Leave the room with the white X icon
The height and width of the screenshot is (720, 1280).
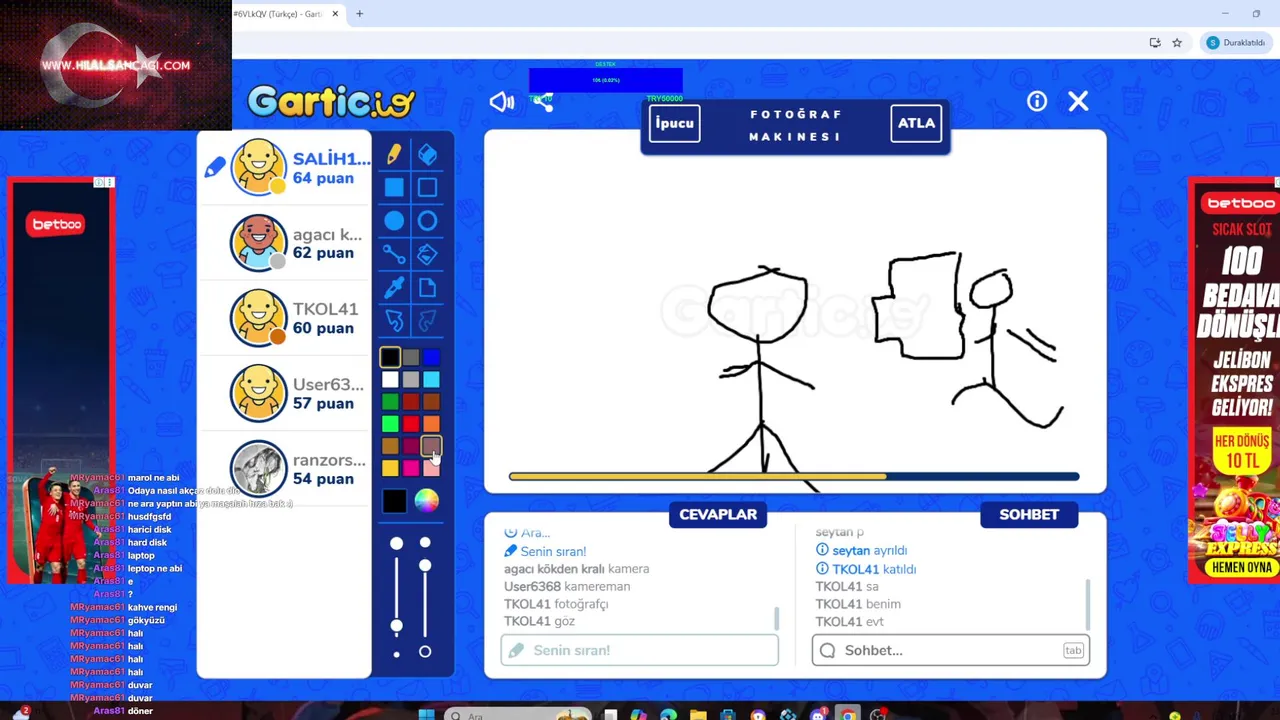click(1078, 101)
